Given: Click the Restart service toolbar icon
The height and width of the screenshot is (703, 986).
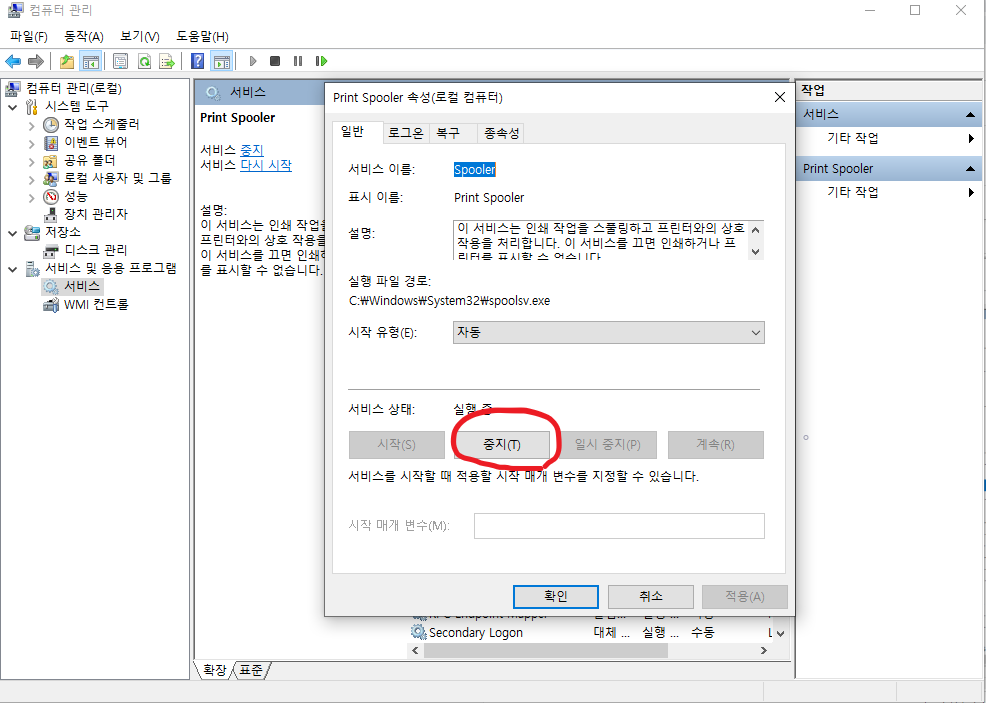Looking at the screenshot, I should point(321,61).
